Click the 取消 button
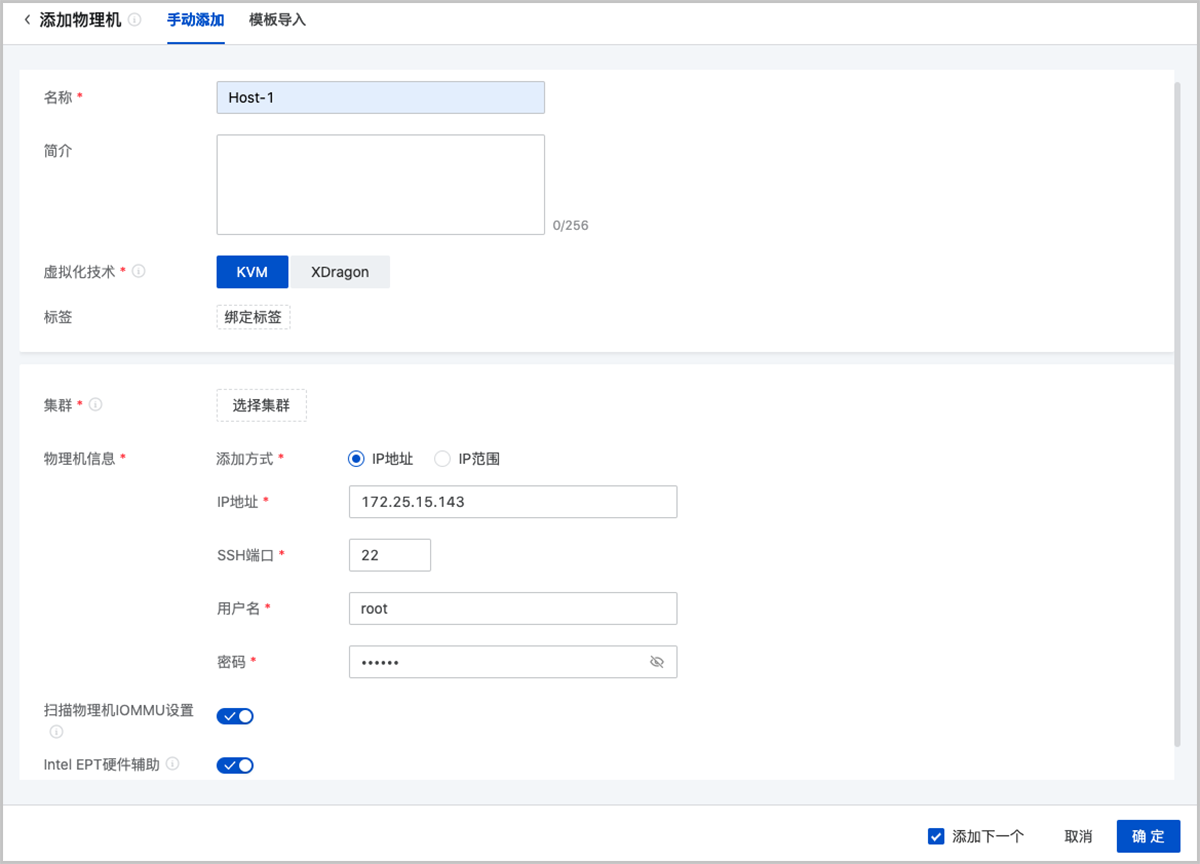The image size is (1200, 864). point(1078,836)
